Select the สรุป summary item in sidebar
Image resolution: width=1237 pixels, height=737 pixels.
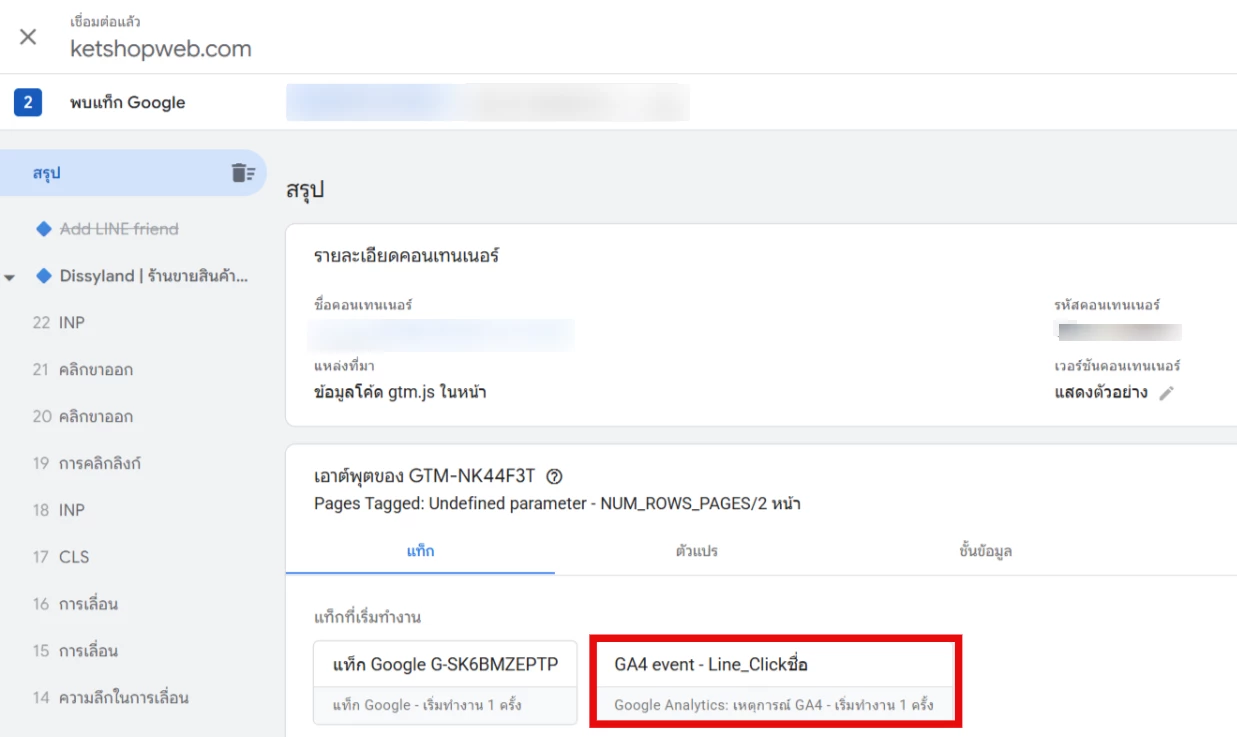pyautogui.click(x=47, y=173)
